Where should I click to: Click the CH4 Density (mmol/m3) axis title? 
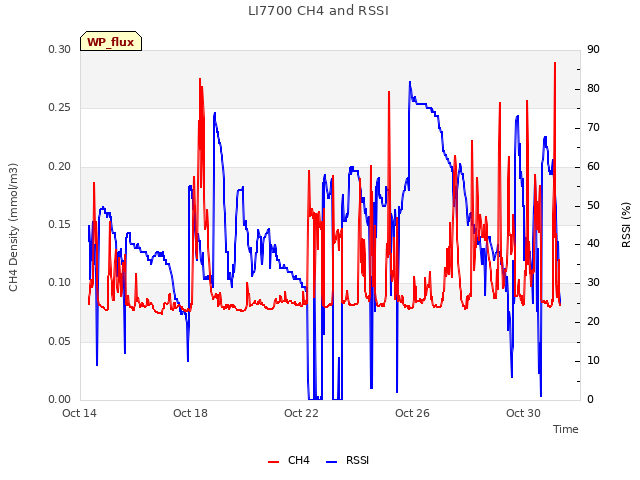pos(13,227)
